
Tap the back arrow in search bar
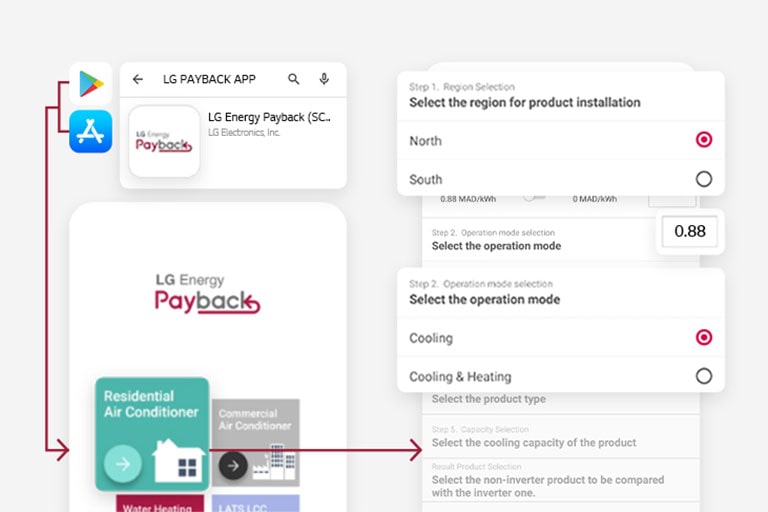[x=138, y=79]
